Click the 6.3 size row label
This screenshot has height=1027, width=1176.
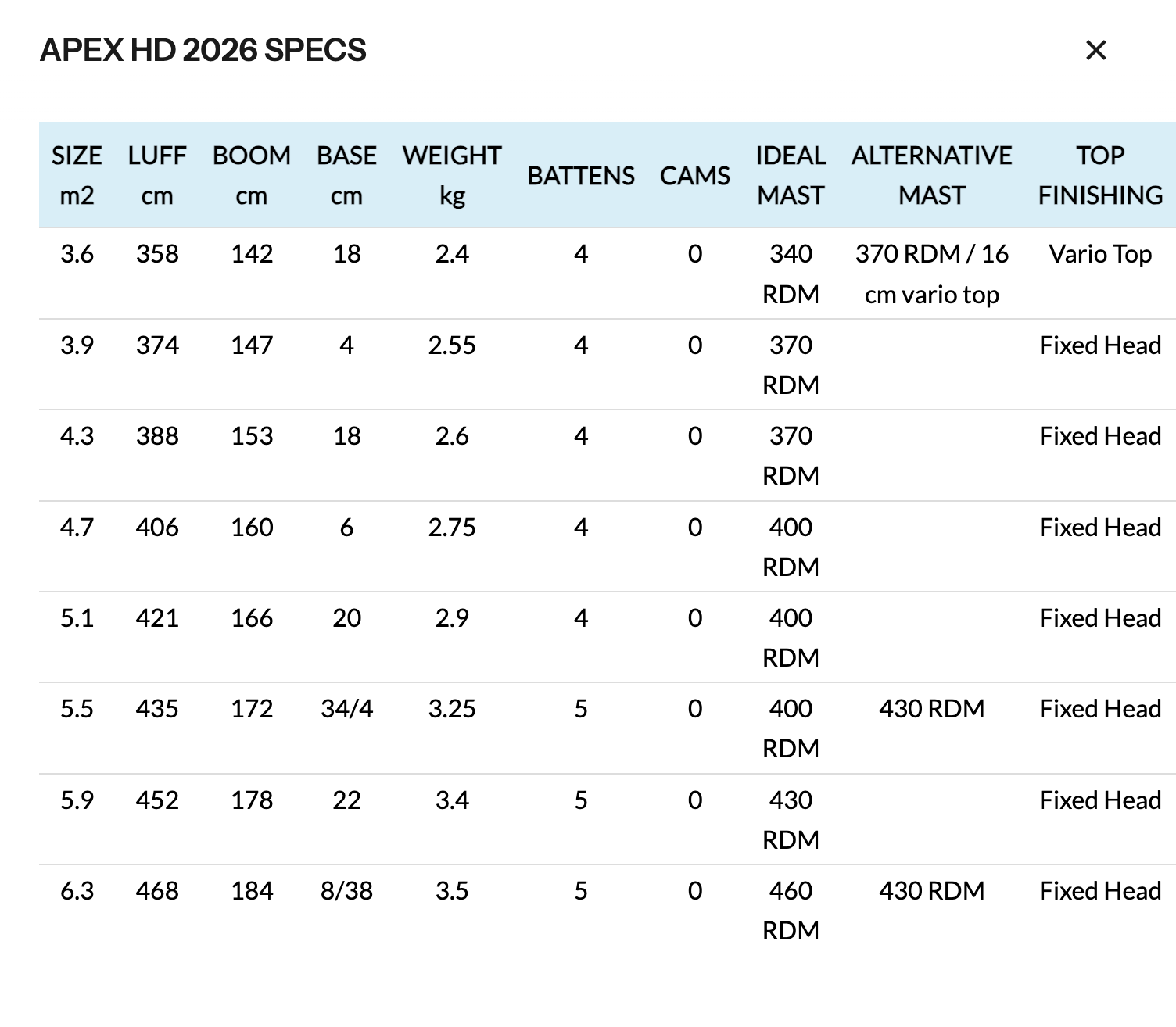[x=77, y=891]
